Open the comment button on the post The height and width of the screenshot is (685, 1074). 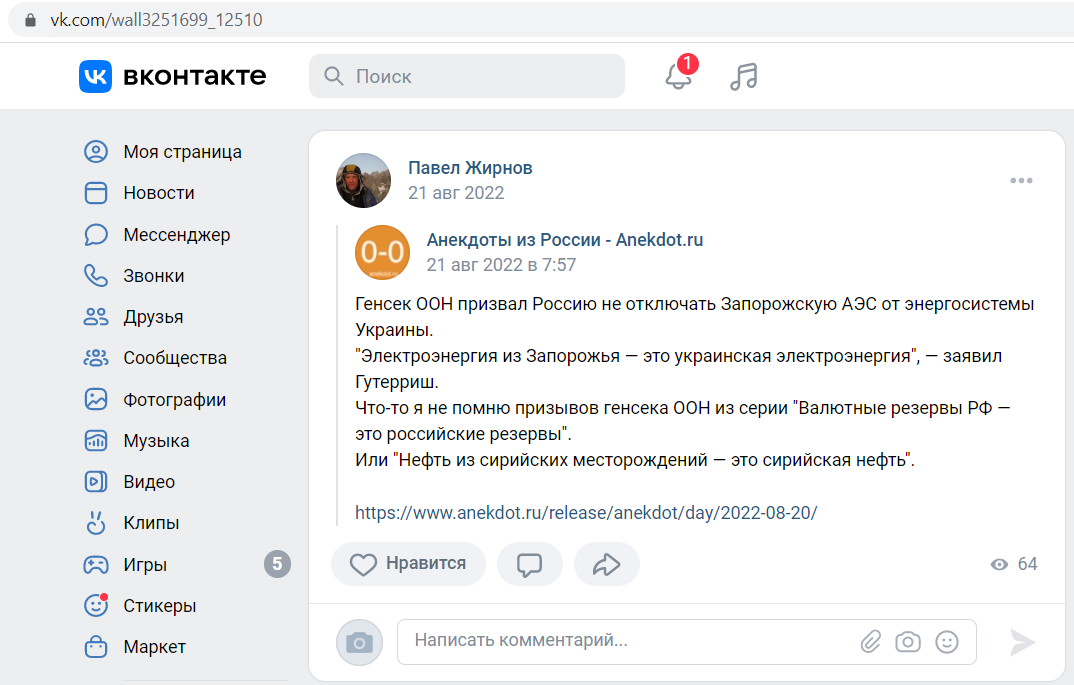pyautogui.click(x=529, y=564)
